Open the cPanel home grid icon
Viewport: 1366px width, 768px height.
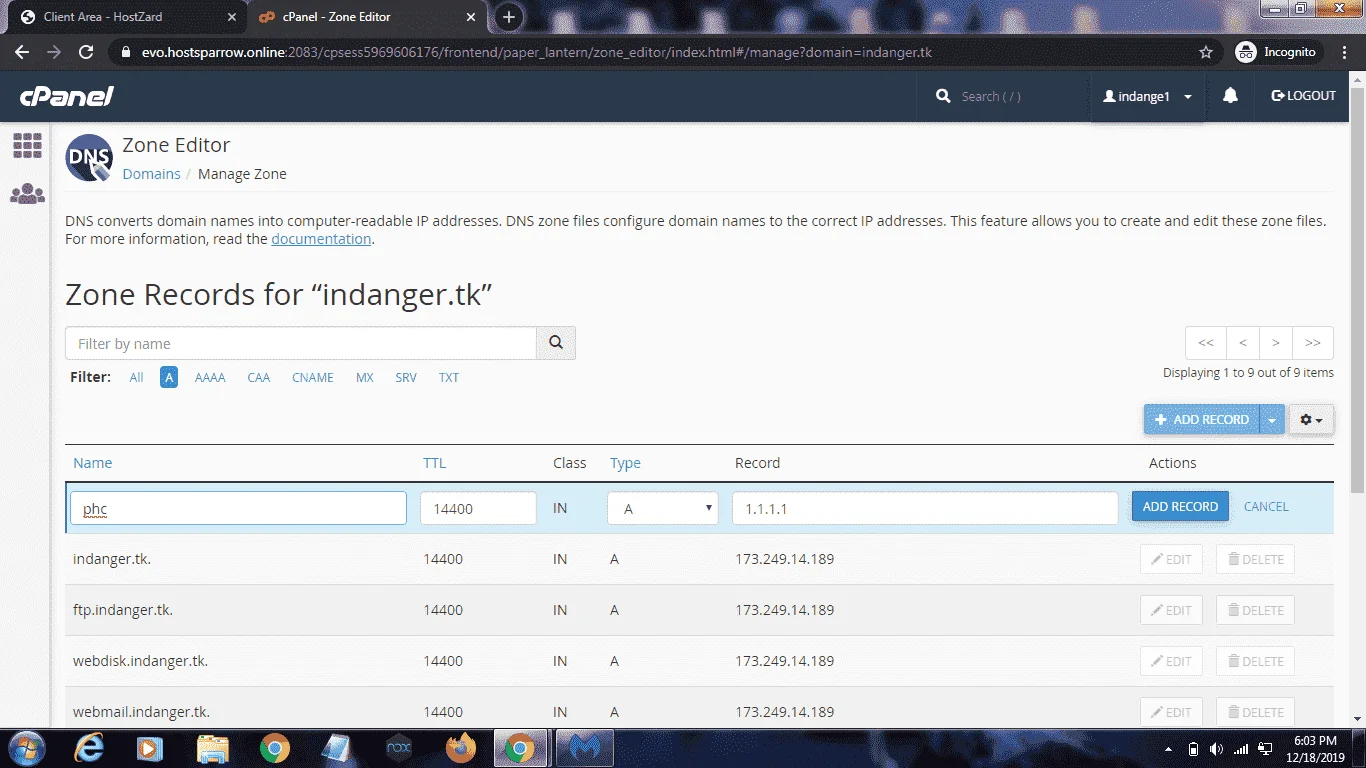click(x=27, y=146)
